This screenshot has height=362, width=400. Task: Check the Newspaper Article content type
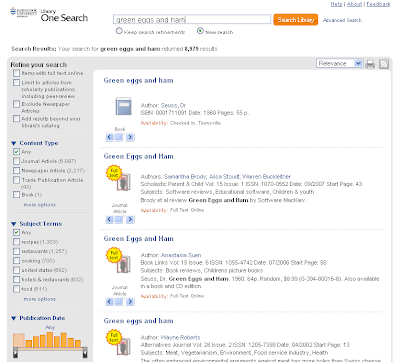[x=16, y=170]
